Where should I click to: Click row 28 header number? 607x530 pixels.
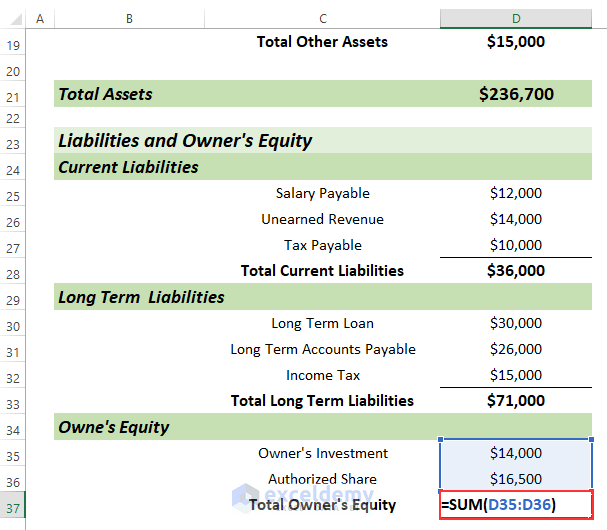[x=13, y=272]
